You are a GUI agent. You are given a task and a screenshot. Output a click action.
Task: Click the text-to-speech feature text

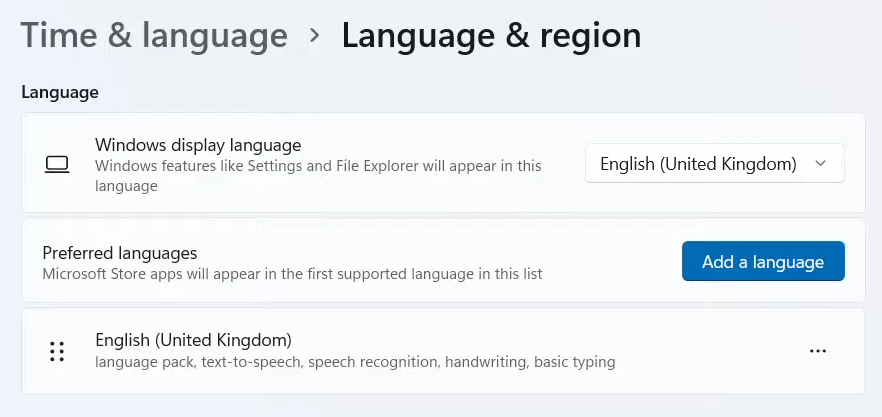click(244, 362)
